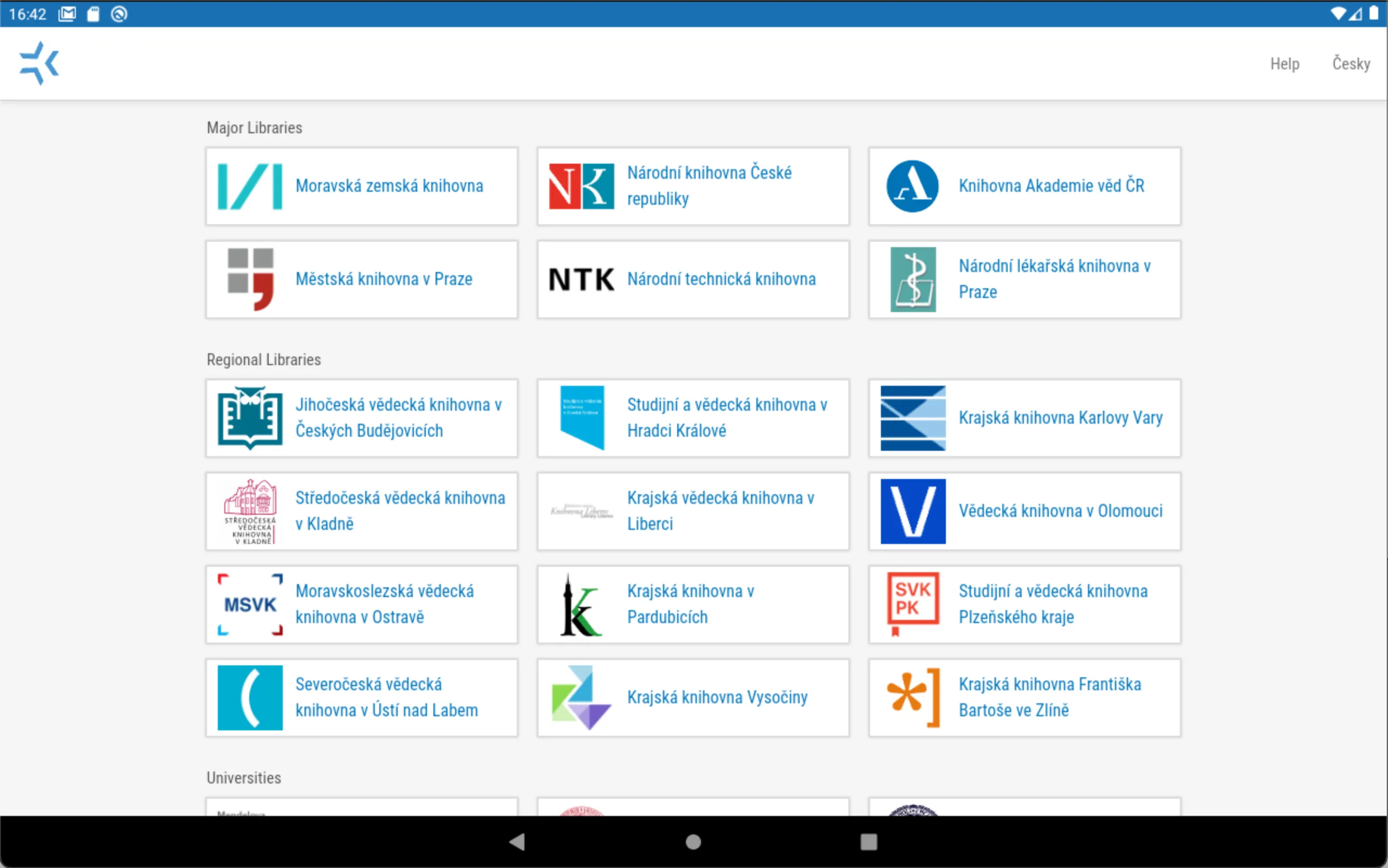
Task: Open Krajská knihovna Karlovy Vary
Action: 1061,418
